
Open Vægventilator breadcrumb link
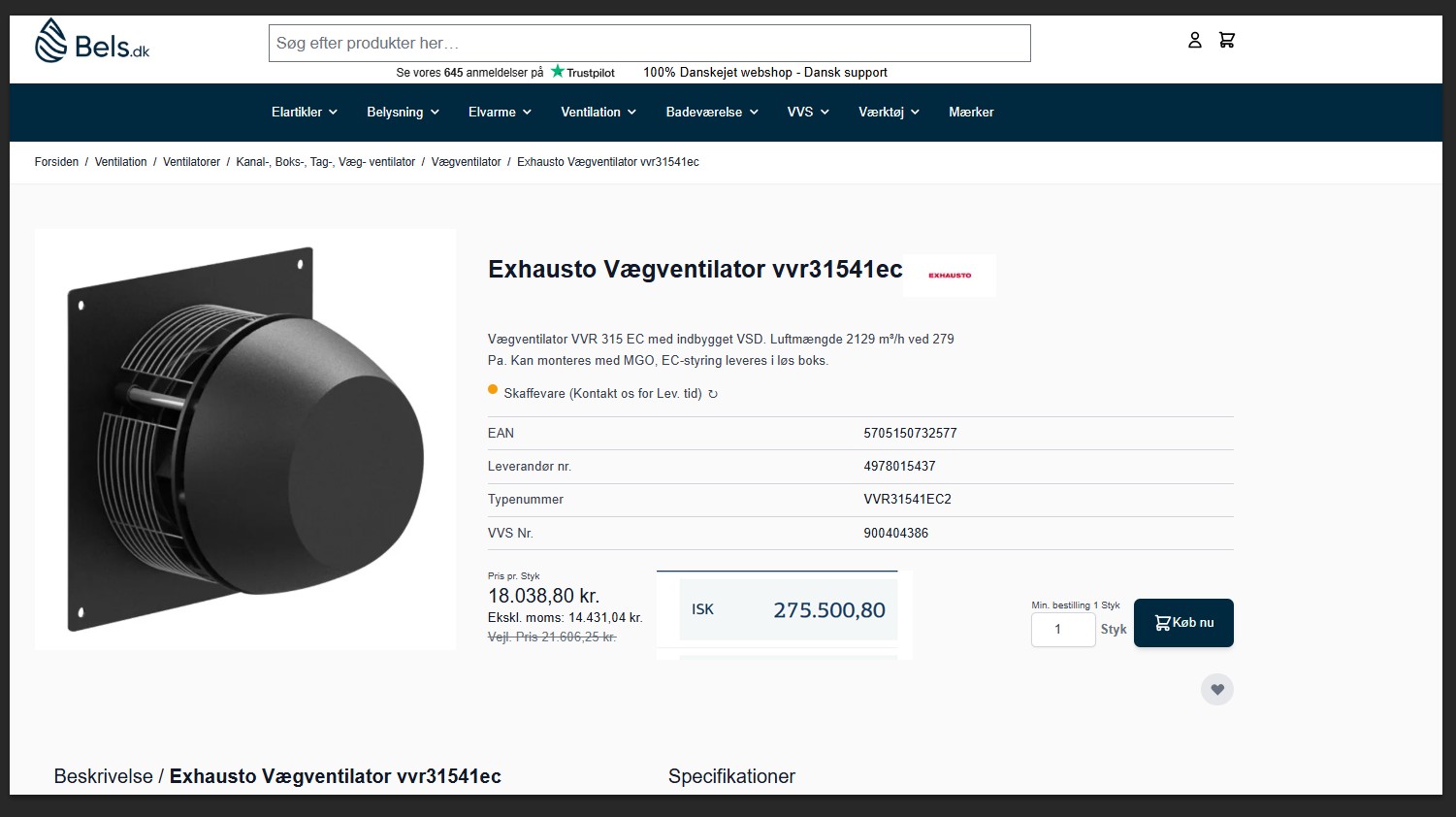pyautogui.click(x=466, y=162)
